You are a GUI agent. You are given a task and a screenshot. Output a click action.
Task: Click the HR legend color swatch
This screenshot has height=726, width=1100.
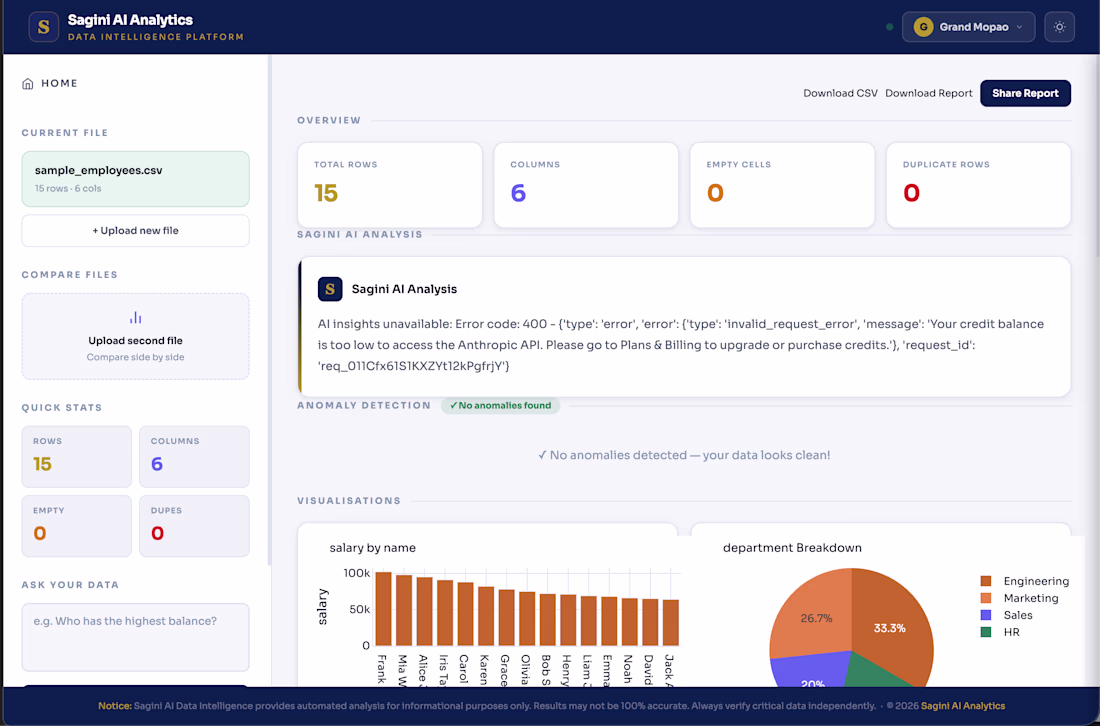(986, 632)
